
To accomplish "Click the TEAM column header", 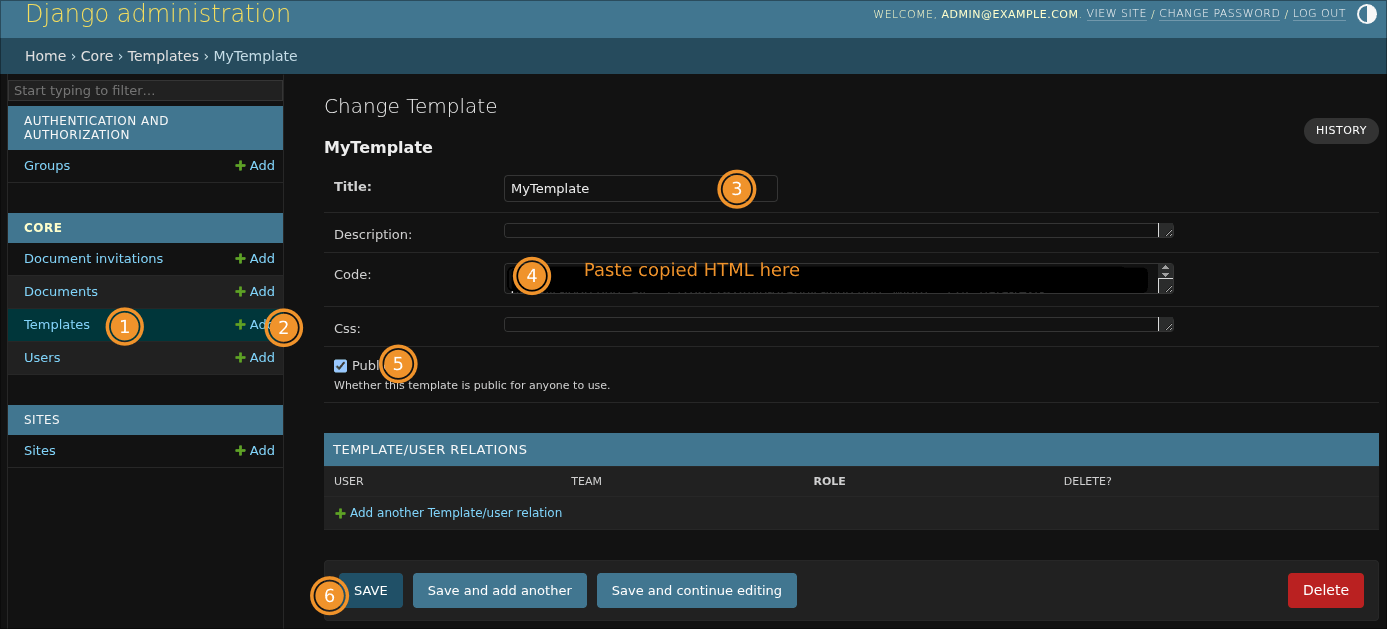I will click(586, 482).
